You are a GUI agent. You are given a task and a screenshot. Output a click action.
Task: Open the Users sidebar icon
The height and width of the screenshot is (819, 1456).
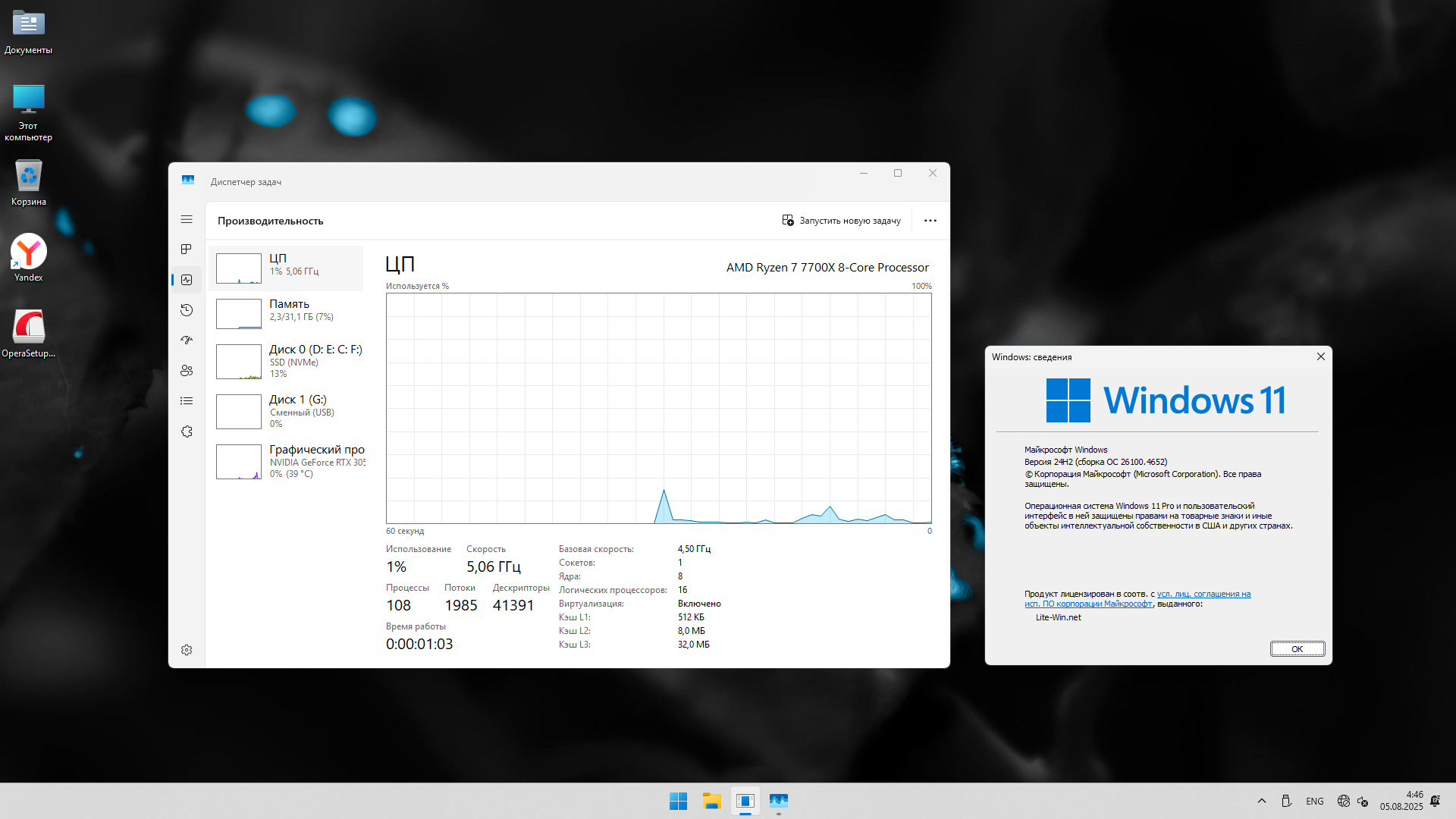[x=187, y=371]
